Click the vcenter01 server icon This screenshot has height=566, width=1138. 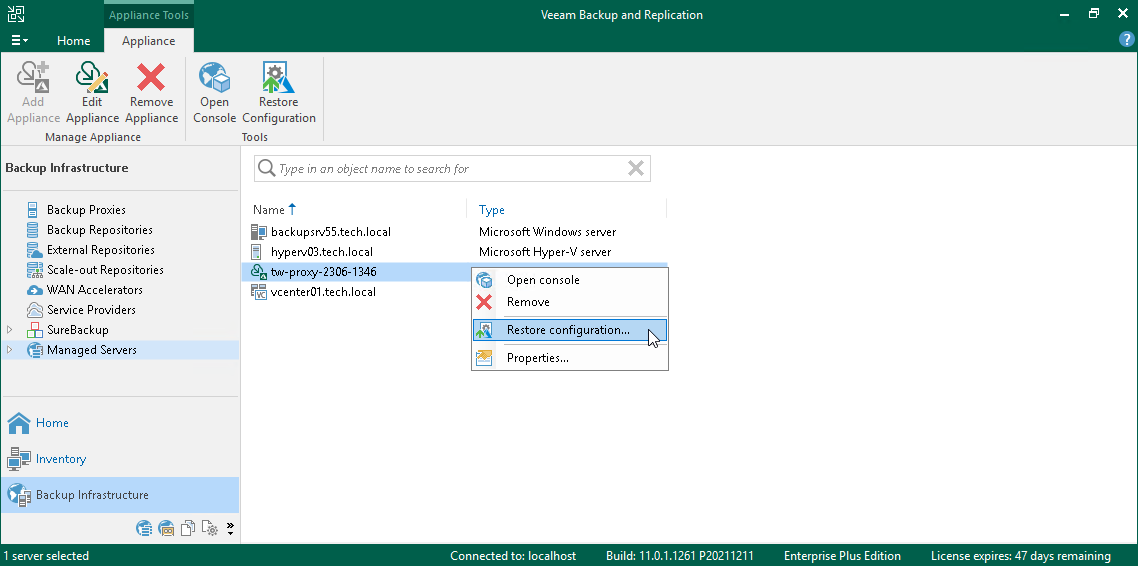pyautogui.click(x=258, y=292)
